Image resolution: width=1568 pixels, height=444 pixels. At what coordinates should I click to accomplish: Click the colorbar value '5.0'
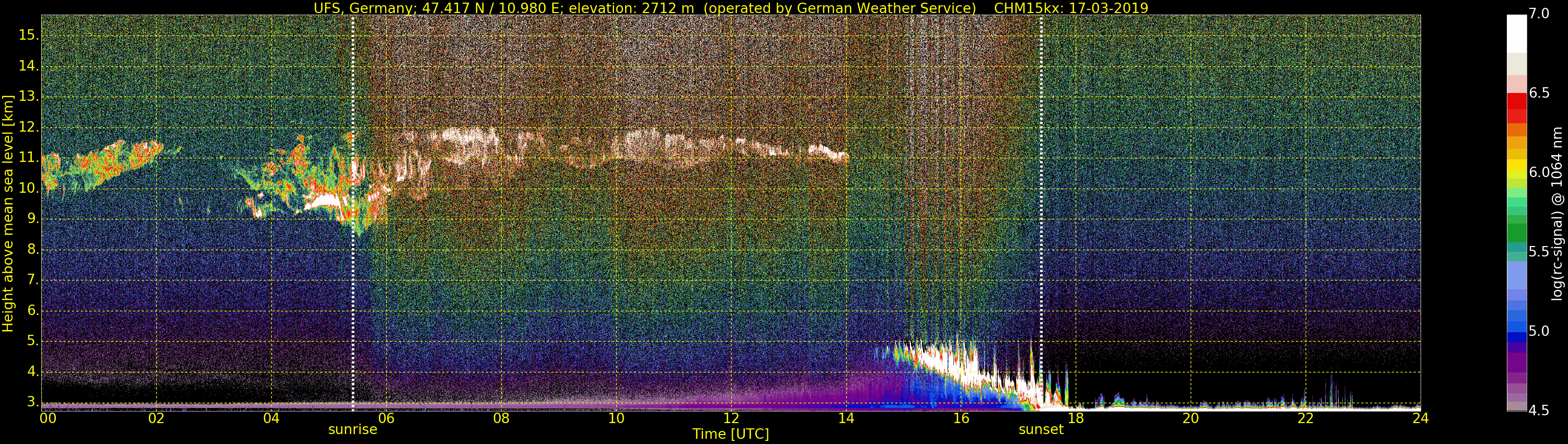1538,331
